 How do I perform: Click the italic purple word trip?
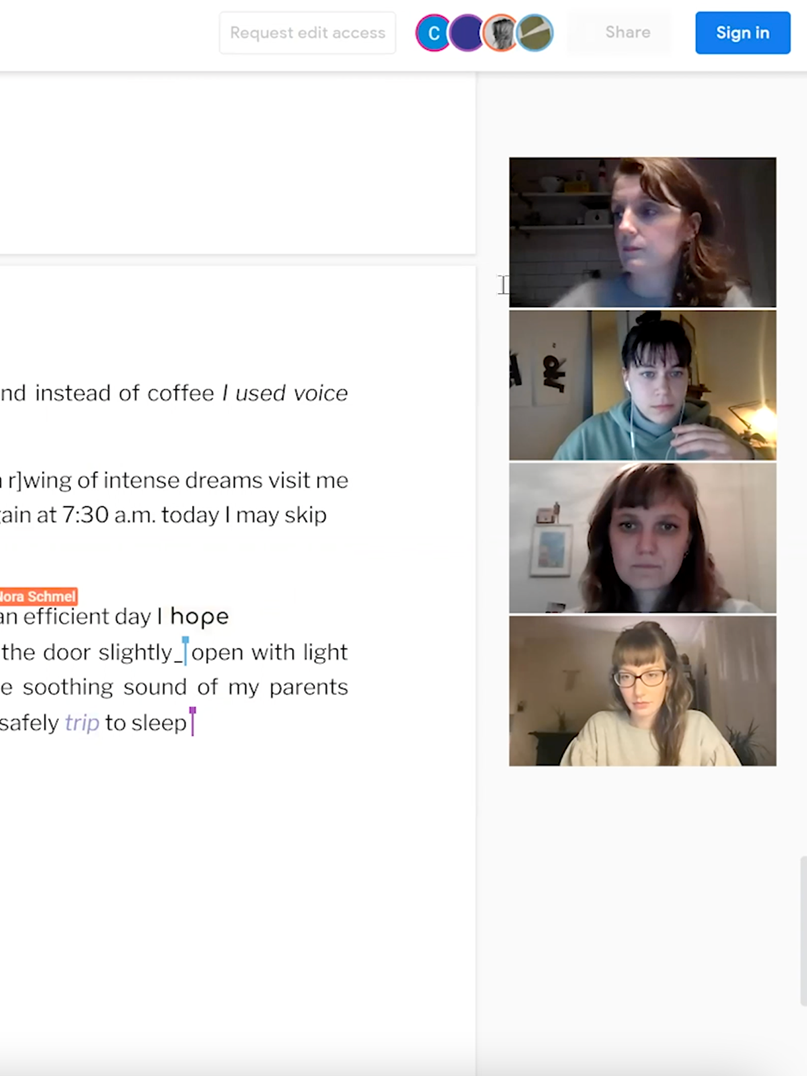[x=82, y=723]
